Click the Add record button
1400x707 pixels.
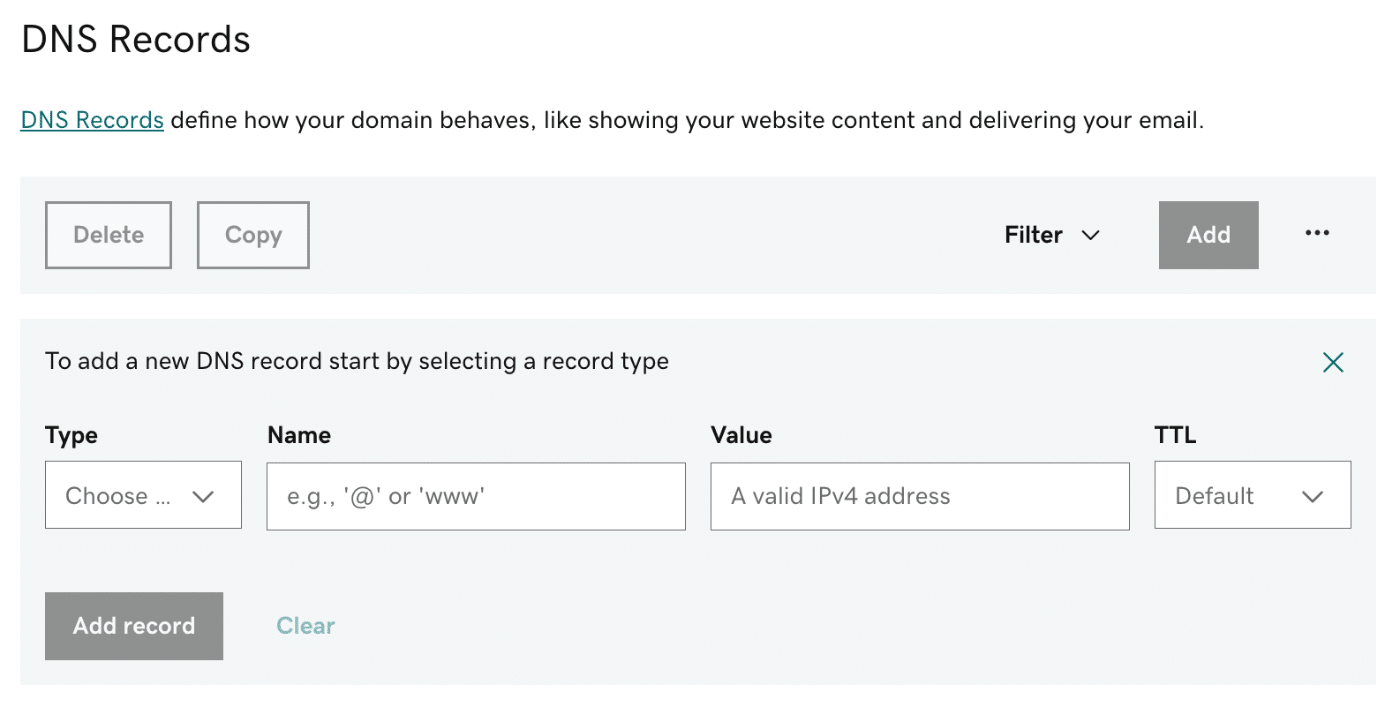point(133,626)
